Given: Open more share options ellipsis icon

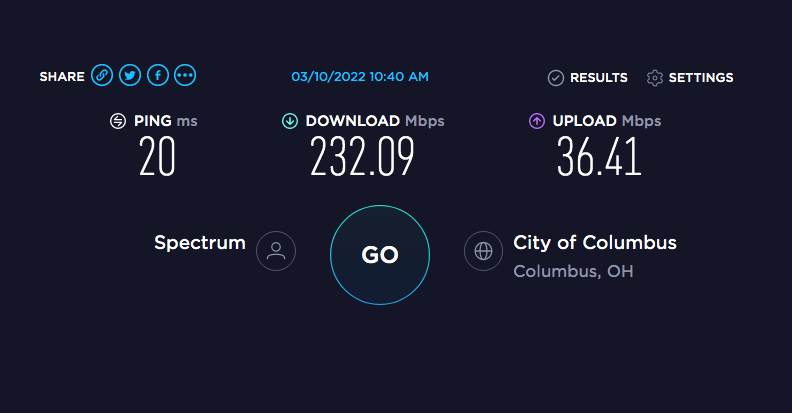Looking at the screenshot, I should tap(185, 76).
